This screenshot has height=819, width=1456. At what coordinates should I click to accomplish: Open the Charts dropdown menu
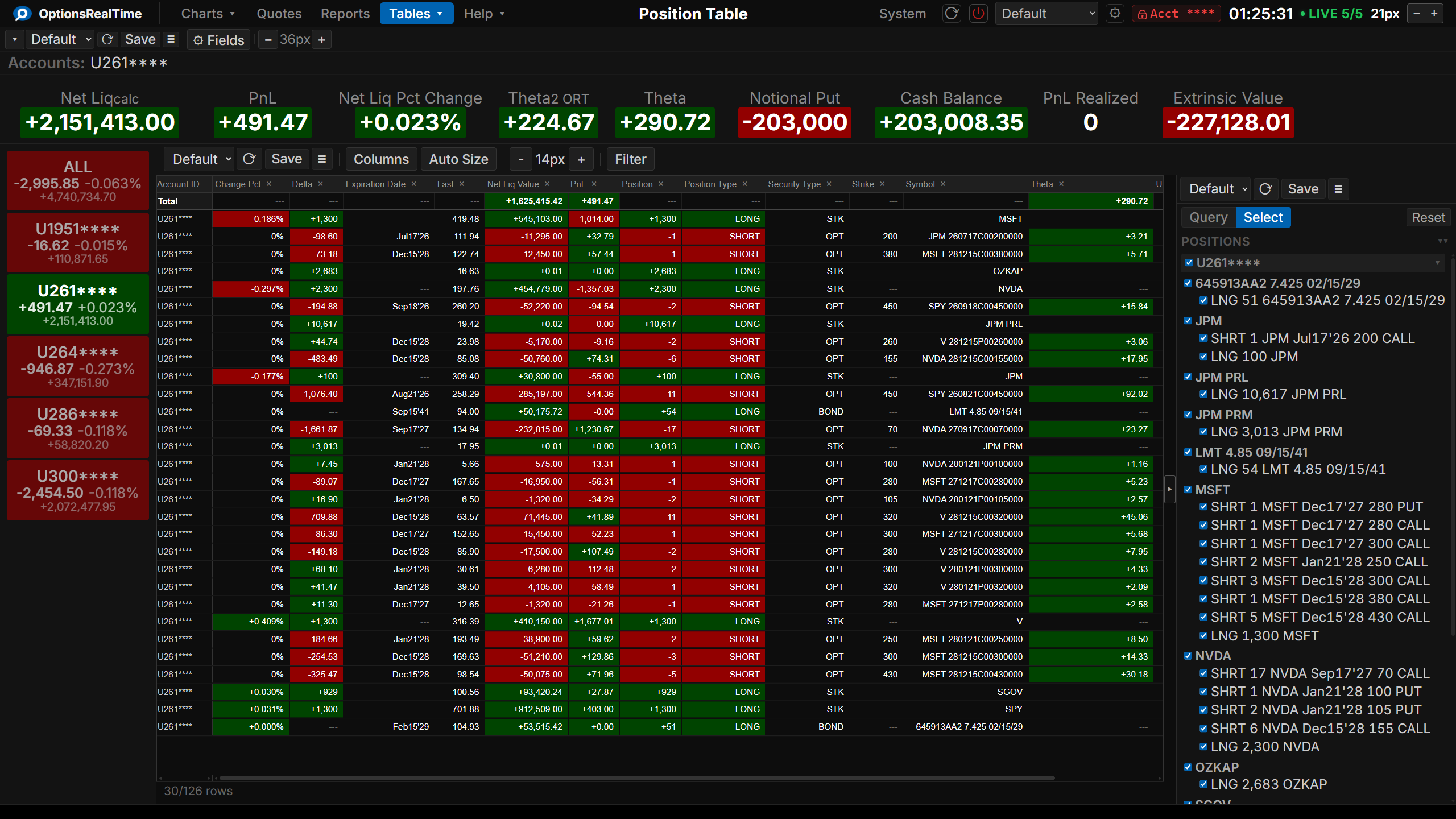[208, 13]
